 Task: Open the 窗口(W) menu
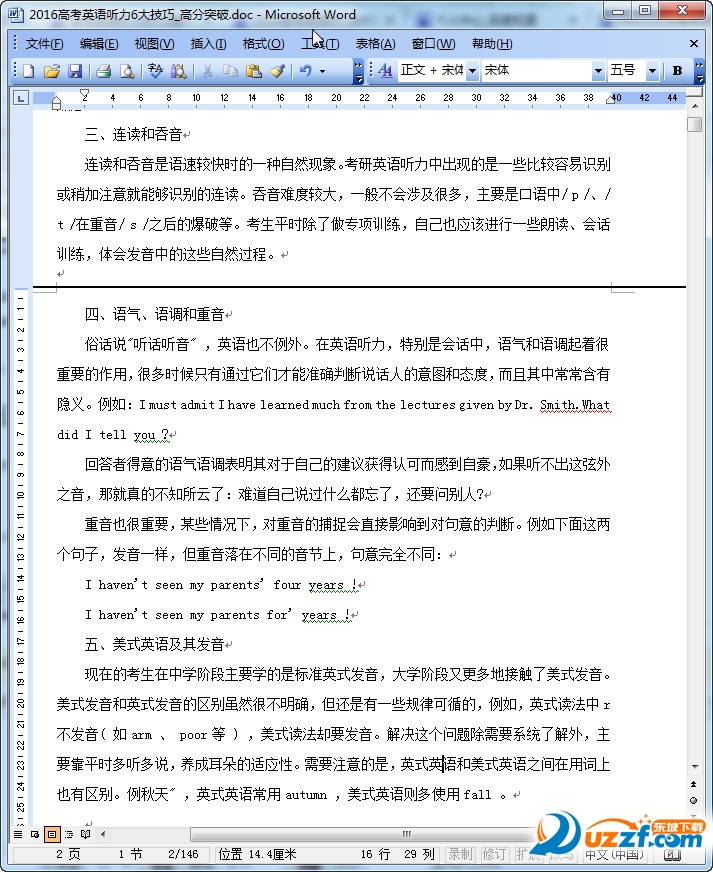433,44
